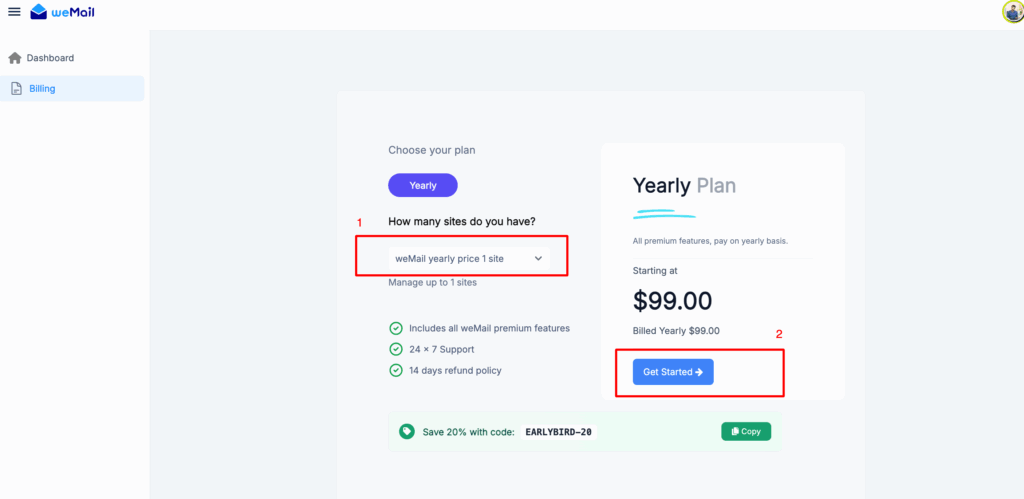1024x499 pixels.
Task: Go to Dashboard in the sidebar
Action: [x=50, y=58]
